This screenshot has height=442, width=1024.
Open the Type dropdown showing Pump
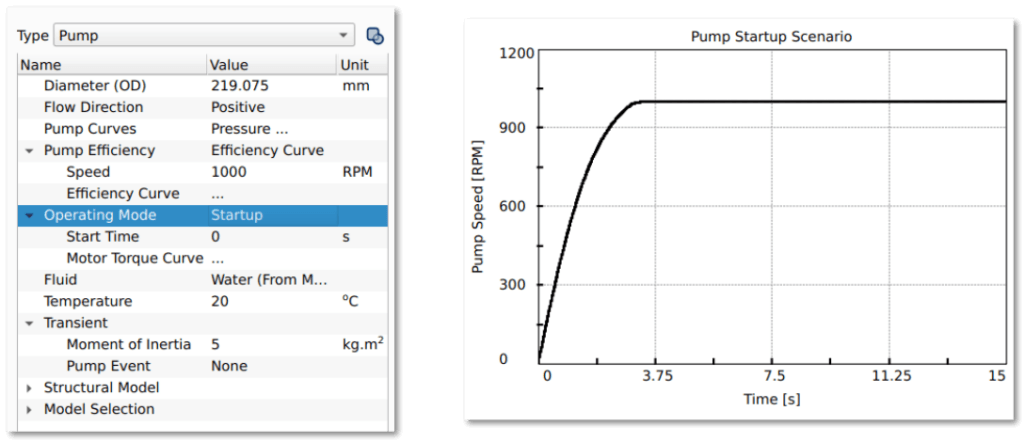(204, 36)
